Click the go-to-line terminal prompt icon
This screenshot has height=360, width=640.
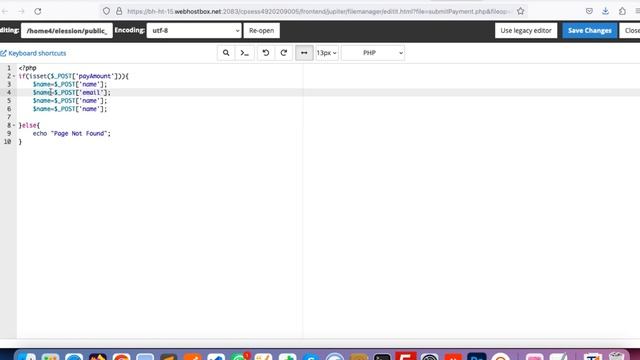[244, 53]
